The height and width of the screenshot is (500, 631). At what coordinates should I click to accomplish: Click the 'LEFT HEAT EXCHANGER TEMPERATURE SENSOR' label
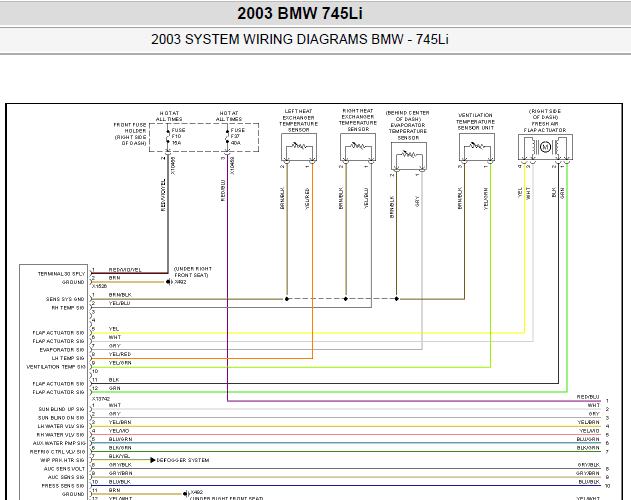click(299, 121)
